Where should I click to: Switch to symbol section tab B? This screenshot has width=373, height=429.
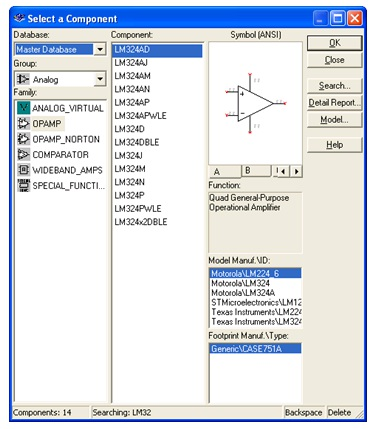pyautogui.click(x=256, y=171)
